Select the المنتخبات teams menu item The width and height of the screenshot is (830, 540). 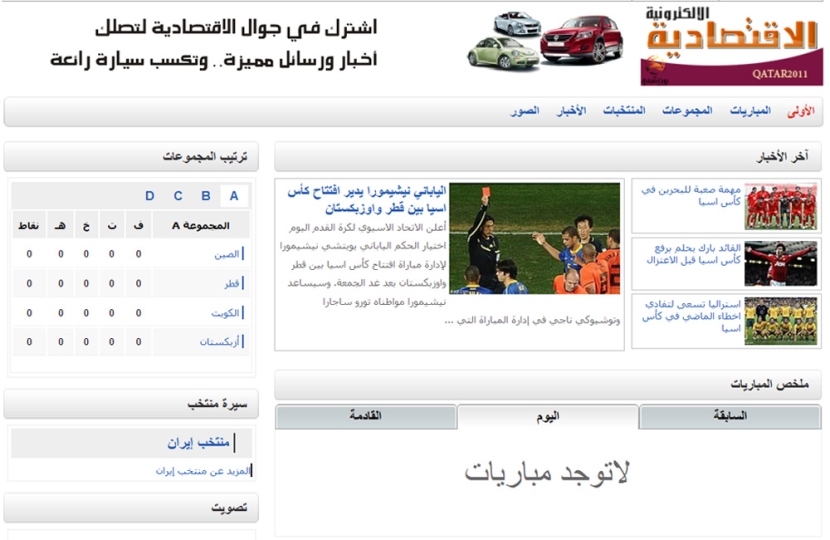(624, 111)
